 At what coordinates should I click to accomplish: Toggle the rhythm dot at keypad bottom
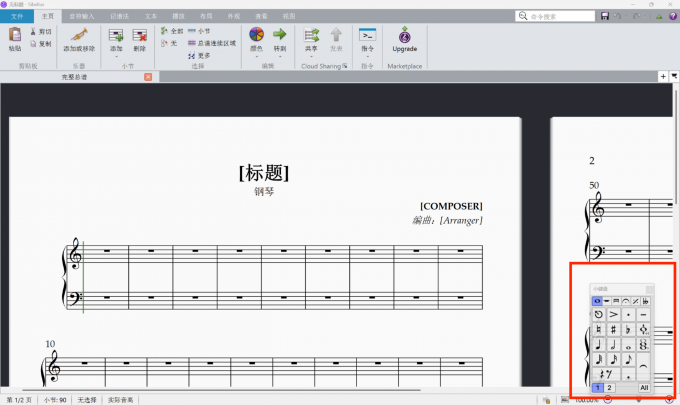coord(628,375)
